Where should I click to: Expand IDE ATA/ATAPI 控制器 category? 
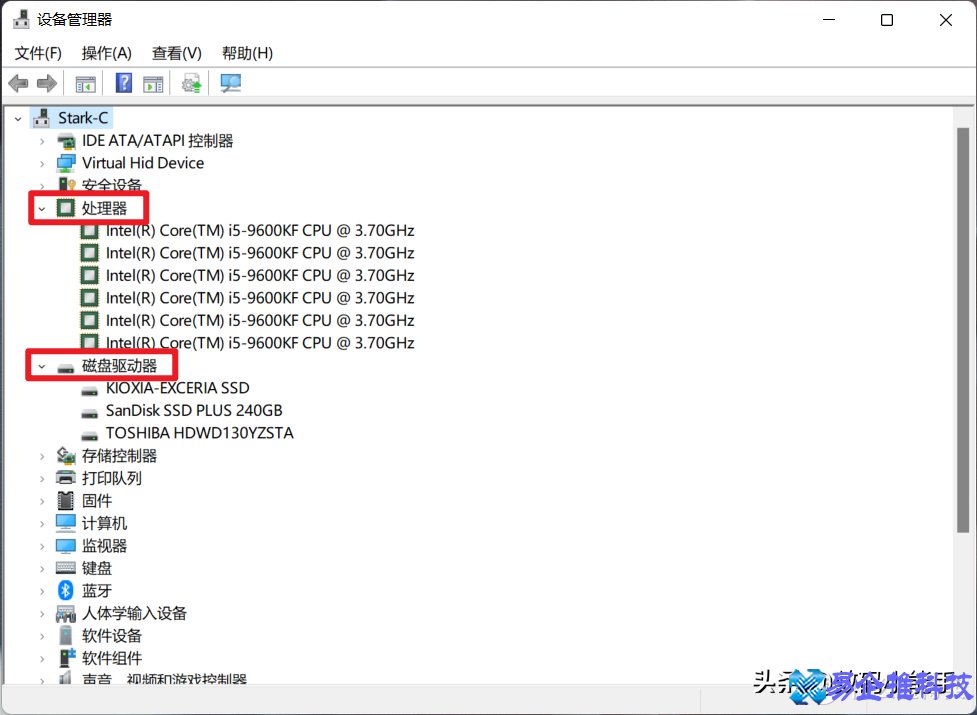tap(42, 141)
